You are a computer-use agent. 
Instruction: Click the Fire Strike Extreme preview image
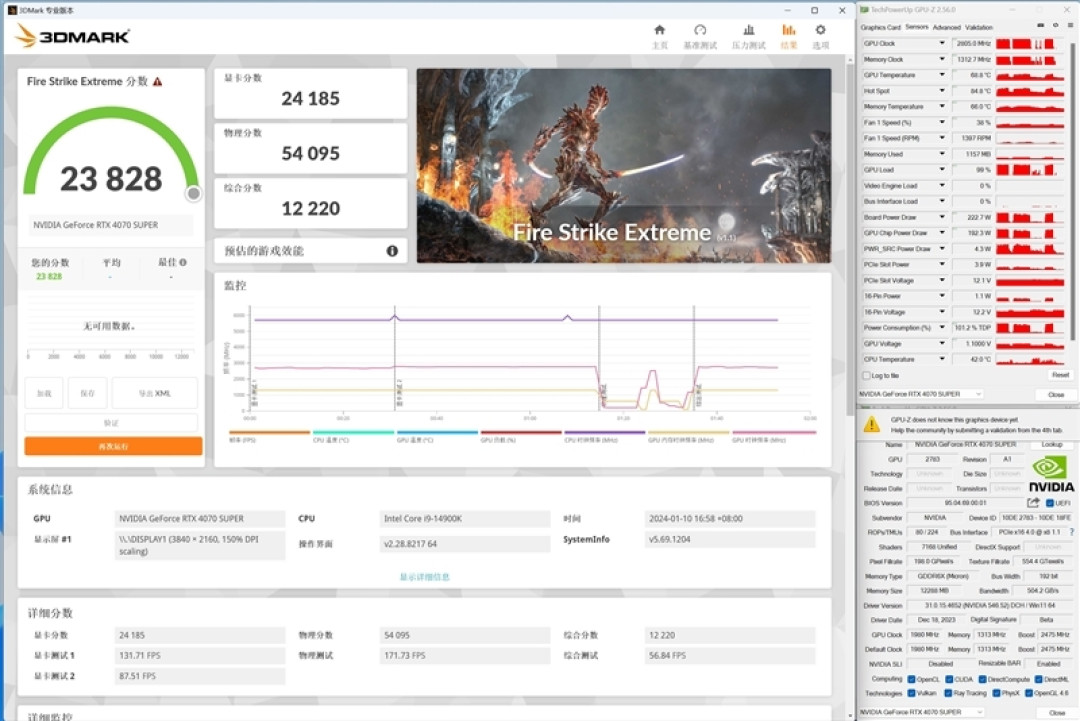click(623, 165)
